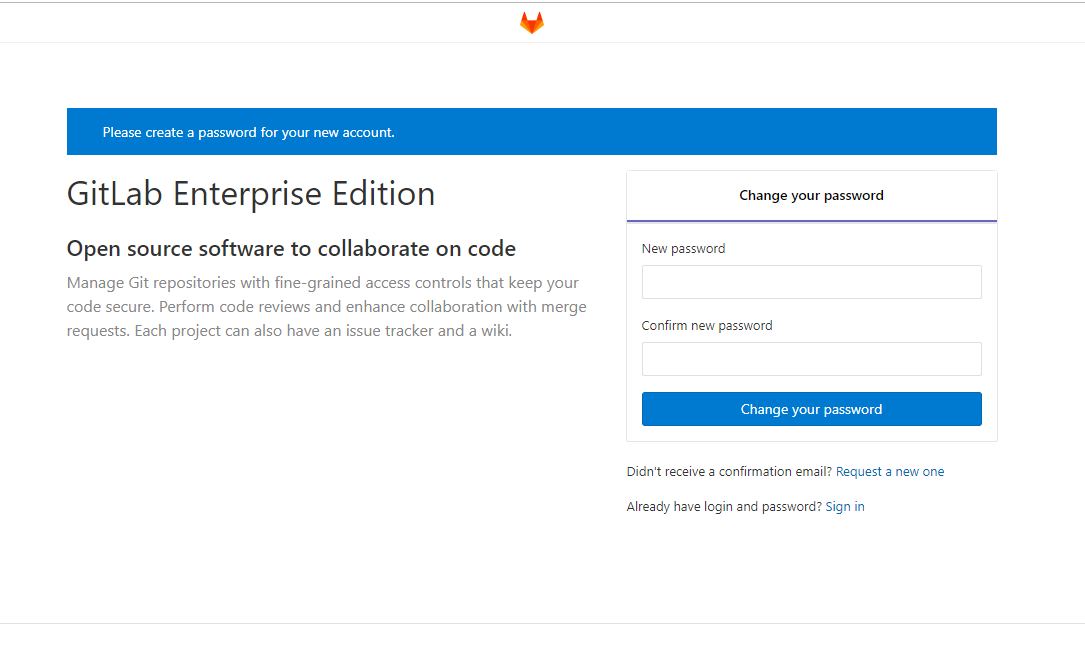Submit the password form
The height and width of the screenshot is (649, 1085).
tap(811, 409)
